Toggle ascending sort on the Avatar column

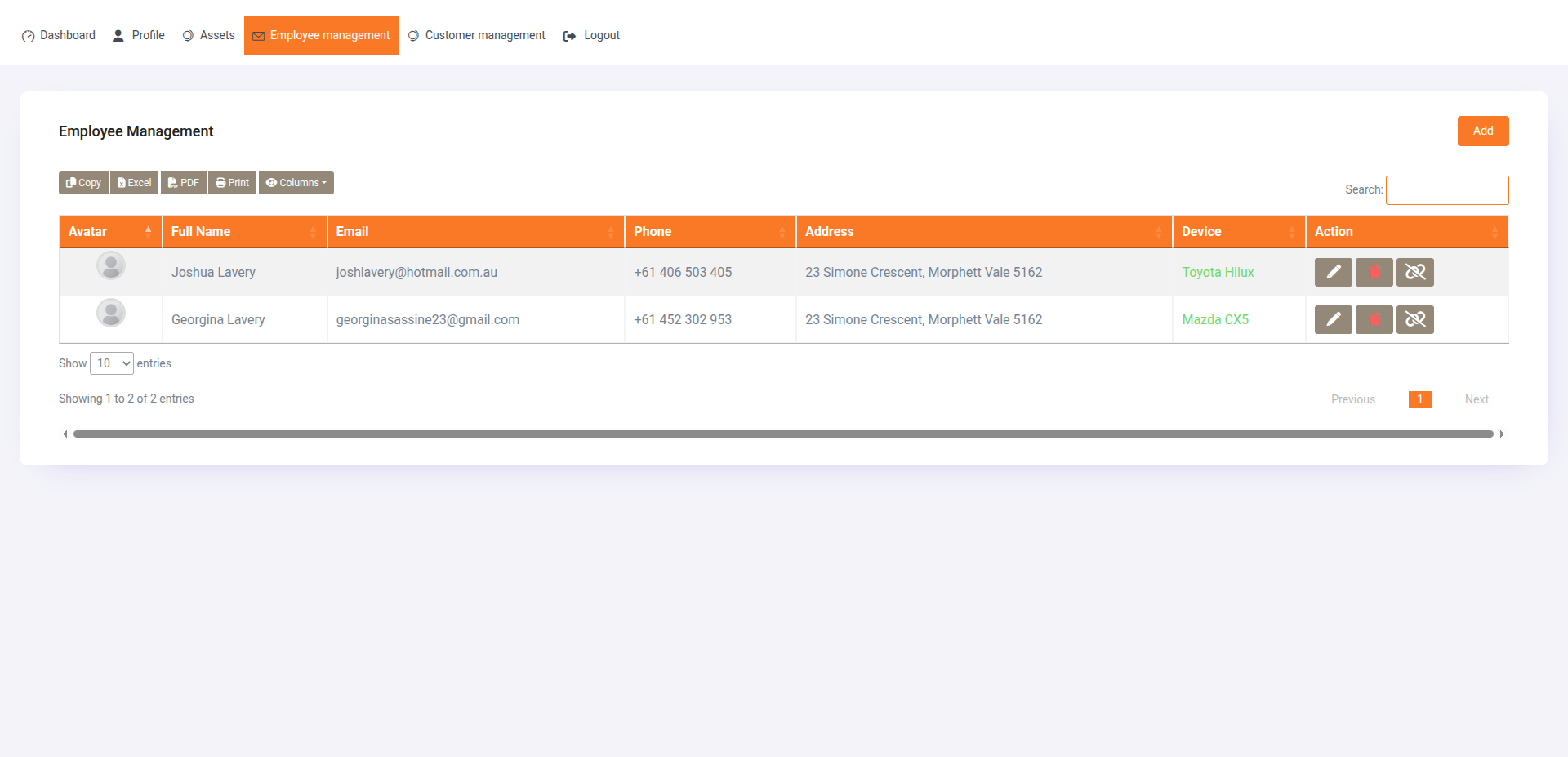pos(149,231)
